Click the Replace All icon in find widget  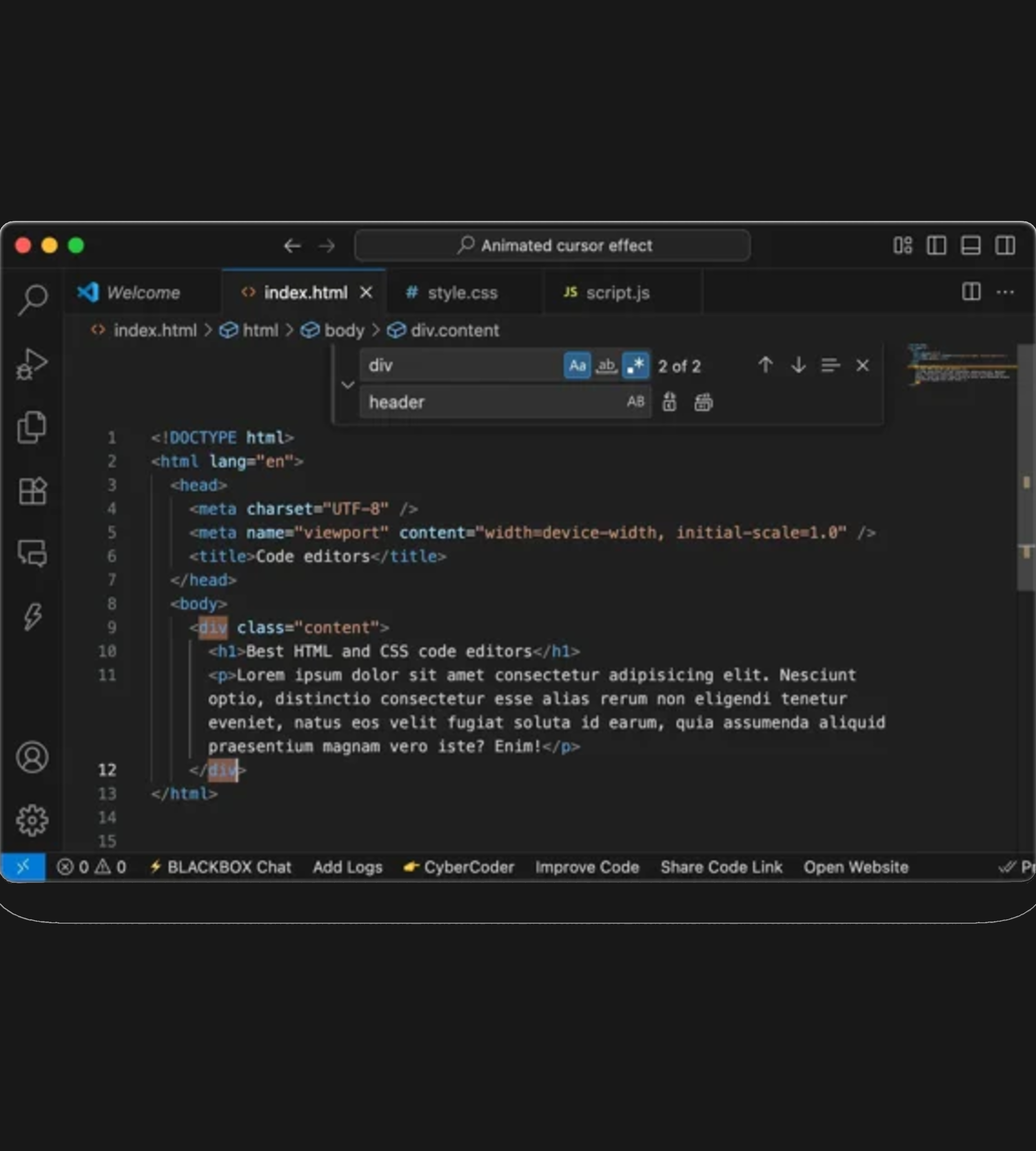tap(704, 402)
